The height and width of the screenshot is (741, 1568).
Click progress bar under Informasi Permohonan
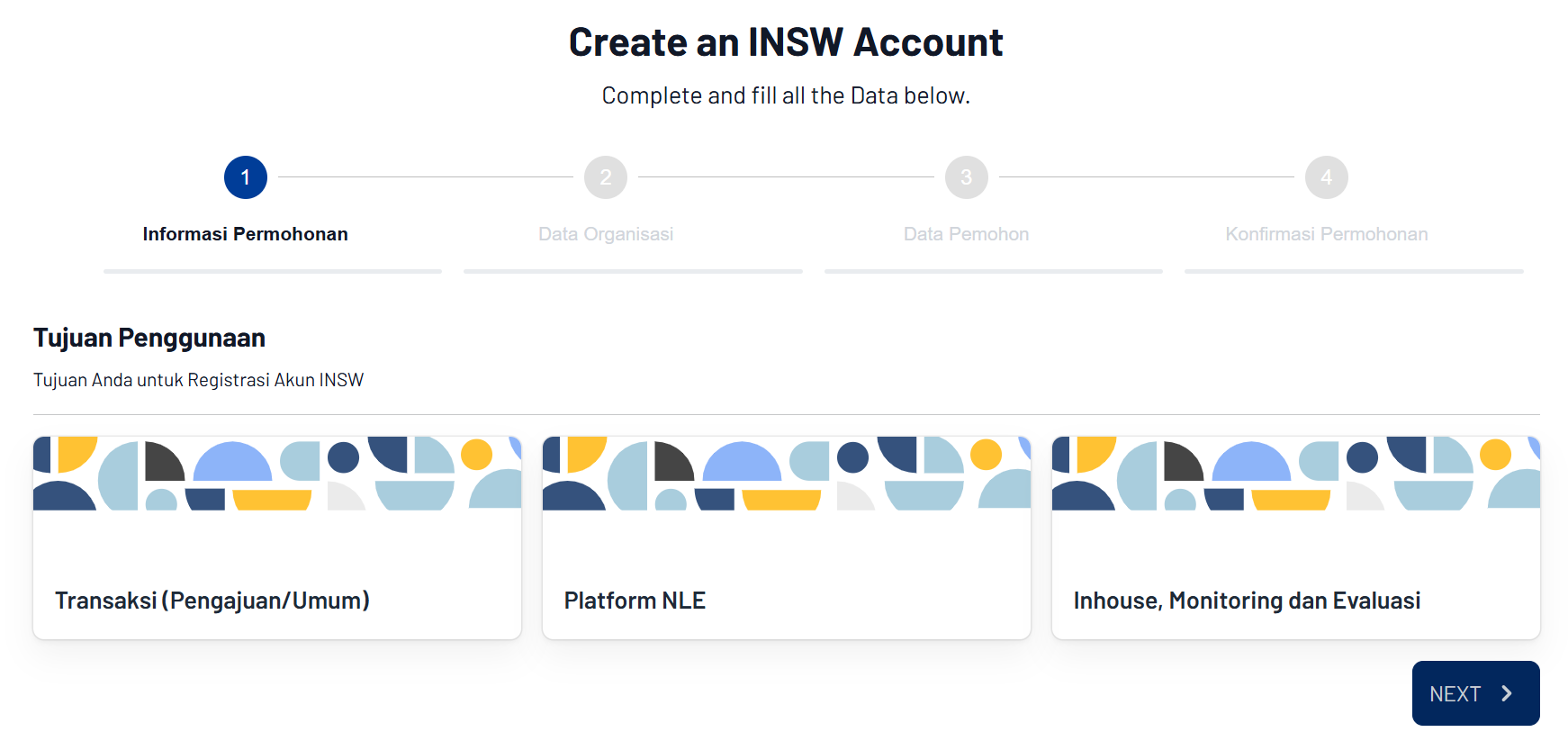click(x=273, y=271)
